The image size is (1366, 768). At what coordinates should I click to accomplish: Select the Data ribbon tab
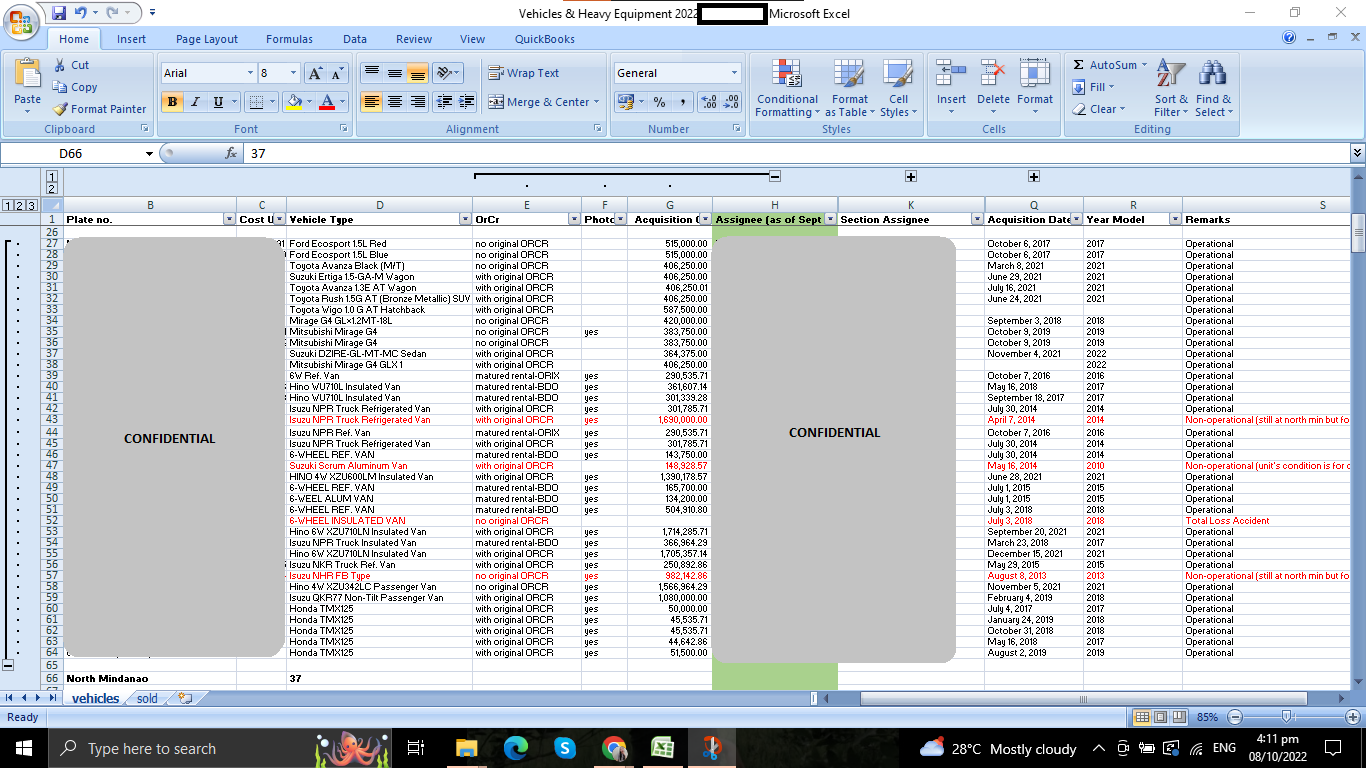(x=355, y=39)
